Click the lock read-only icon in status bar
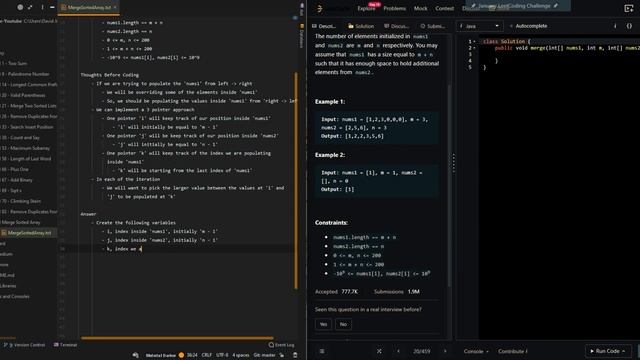The height and width of the screenshot is (360, 640). (x=282, y=355)
